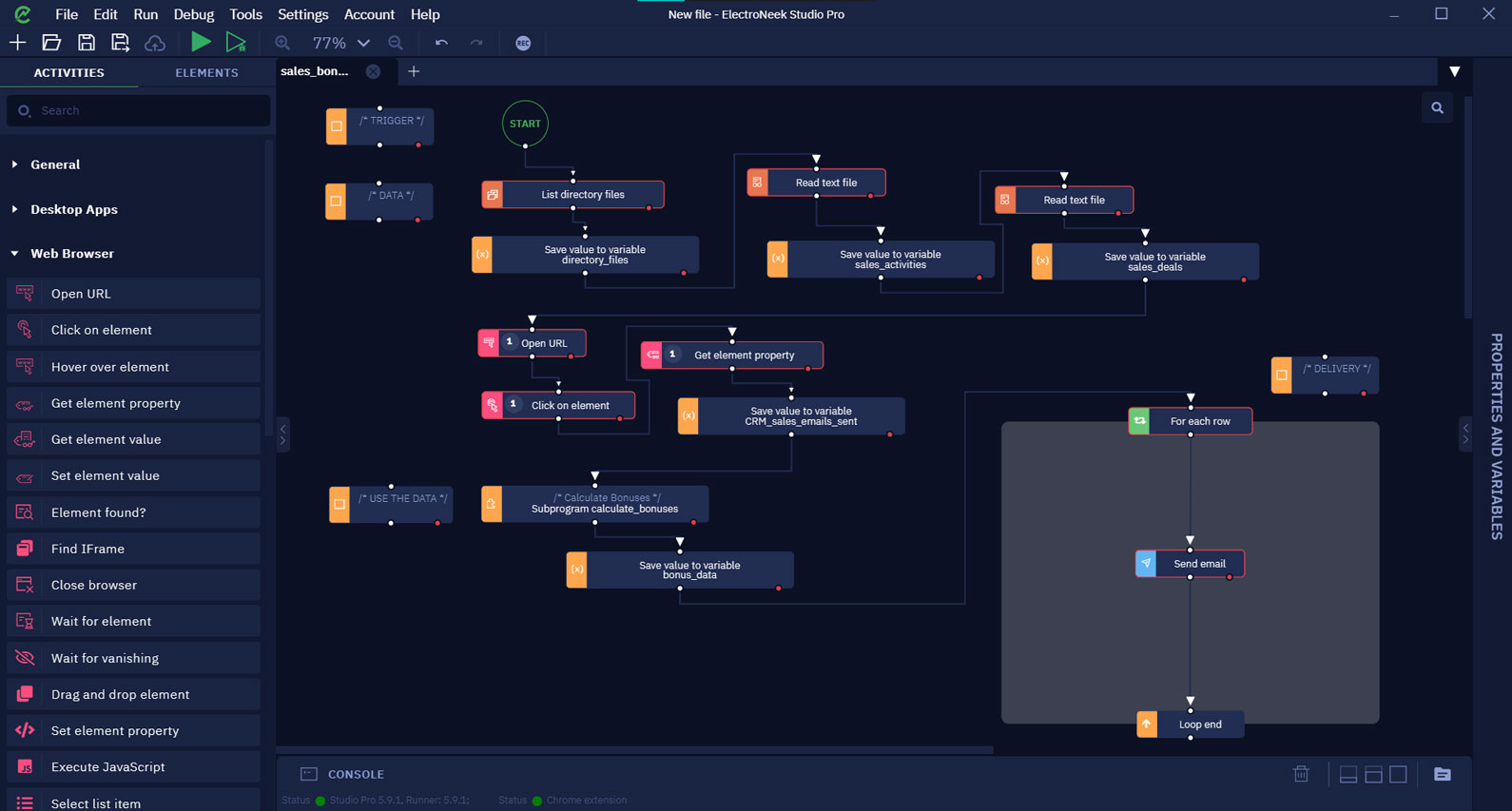Toggle the Properties and Variables side panel
Image resolution: width=1512 pixels, height=811 pixels.
[x=1496, y=435]
